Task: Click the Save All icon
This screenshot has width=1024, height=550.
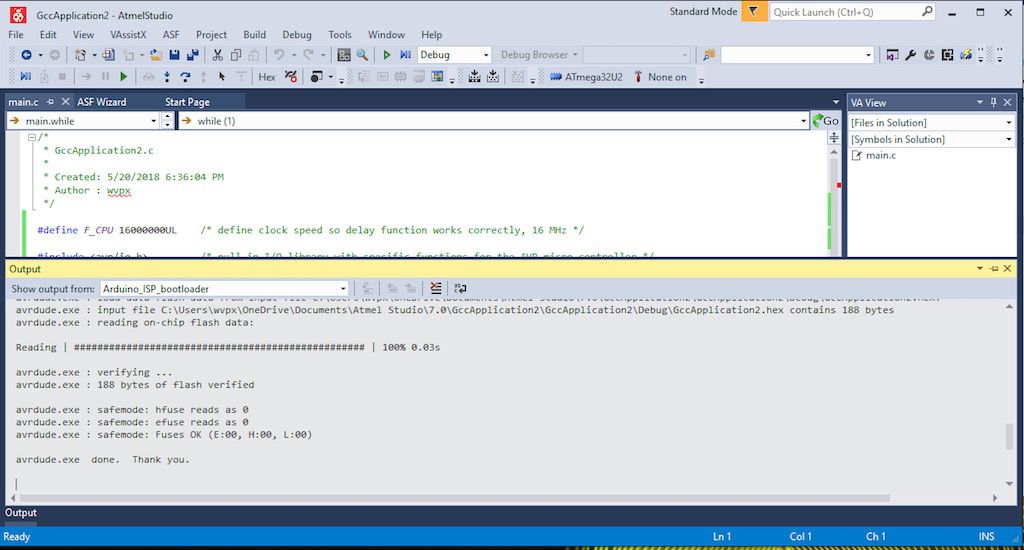Action: pyautogui.click(x=193, y=56)
